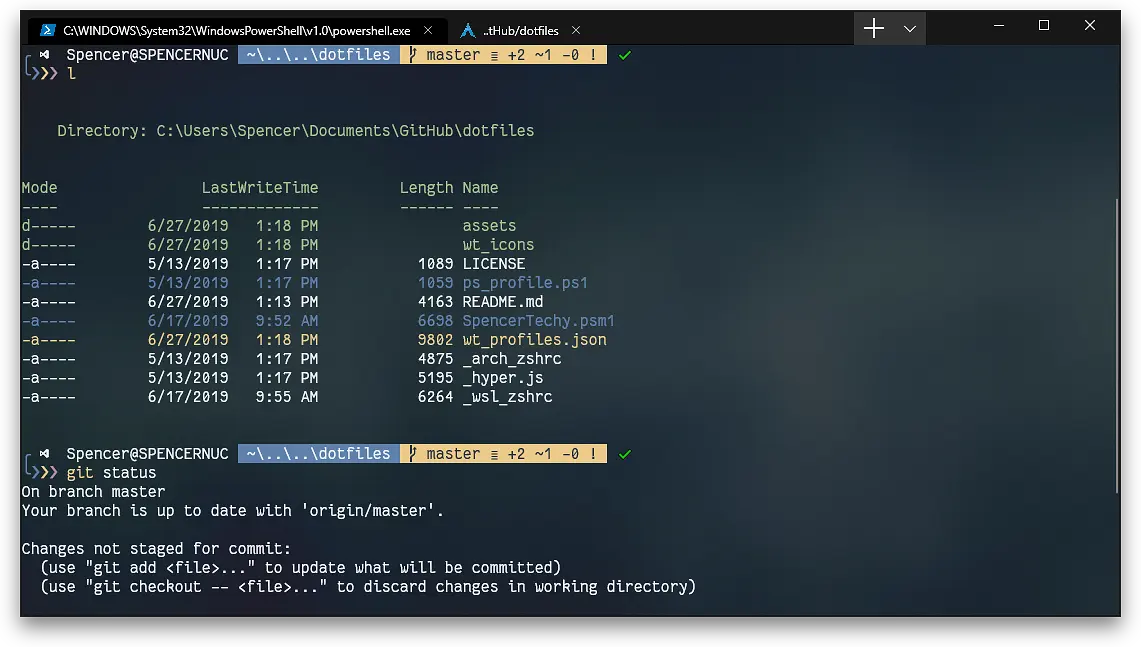Switch to the powershell.exe tab
This screenshot has height=647, width=1141.
coord(236,30)
